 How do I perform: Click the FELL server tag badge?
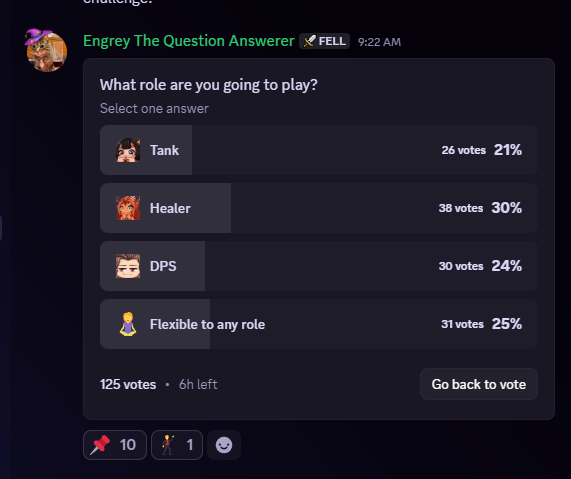click(324, 41)
